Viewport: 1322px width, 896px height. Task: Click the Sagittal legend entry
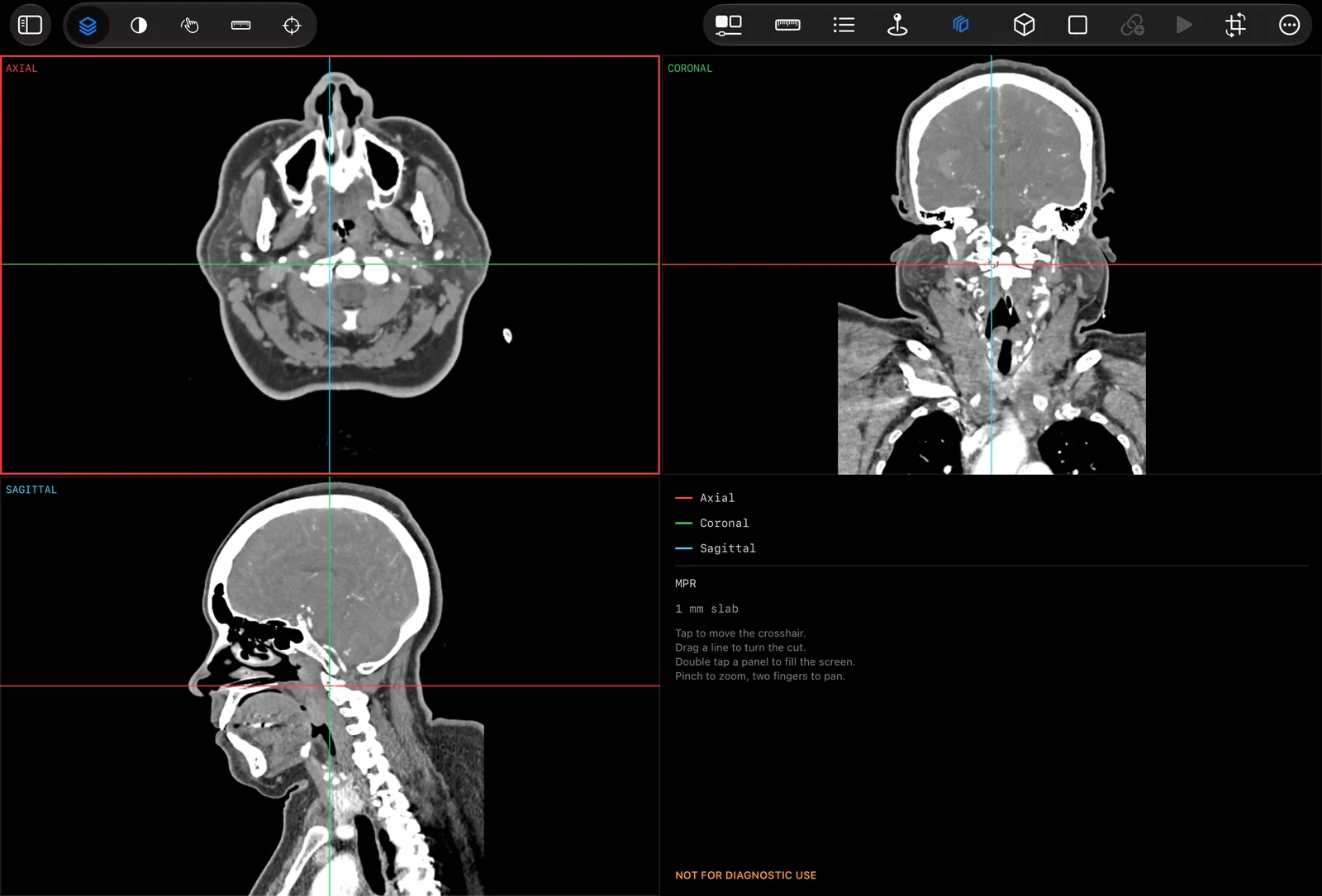[x=716, y=548]
